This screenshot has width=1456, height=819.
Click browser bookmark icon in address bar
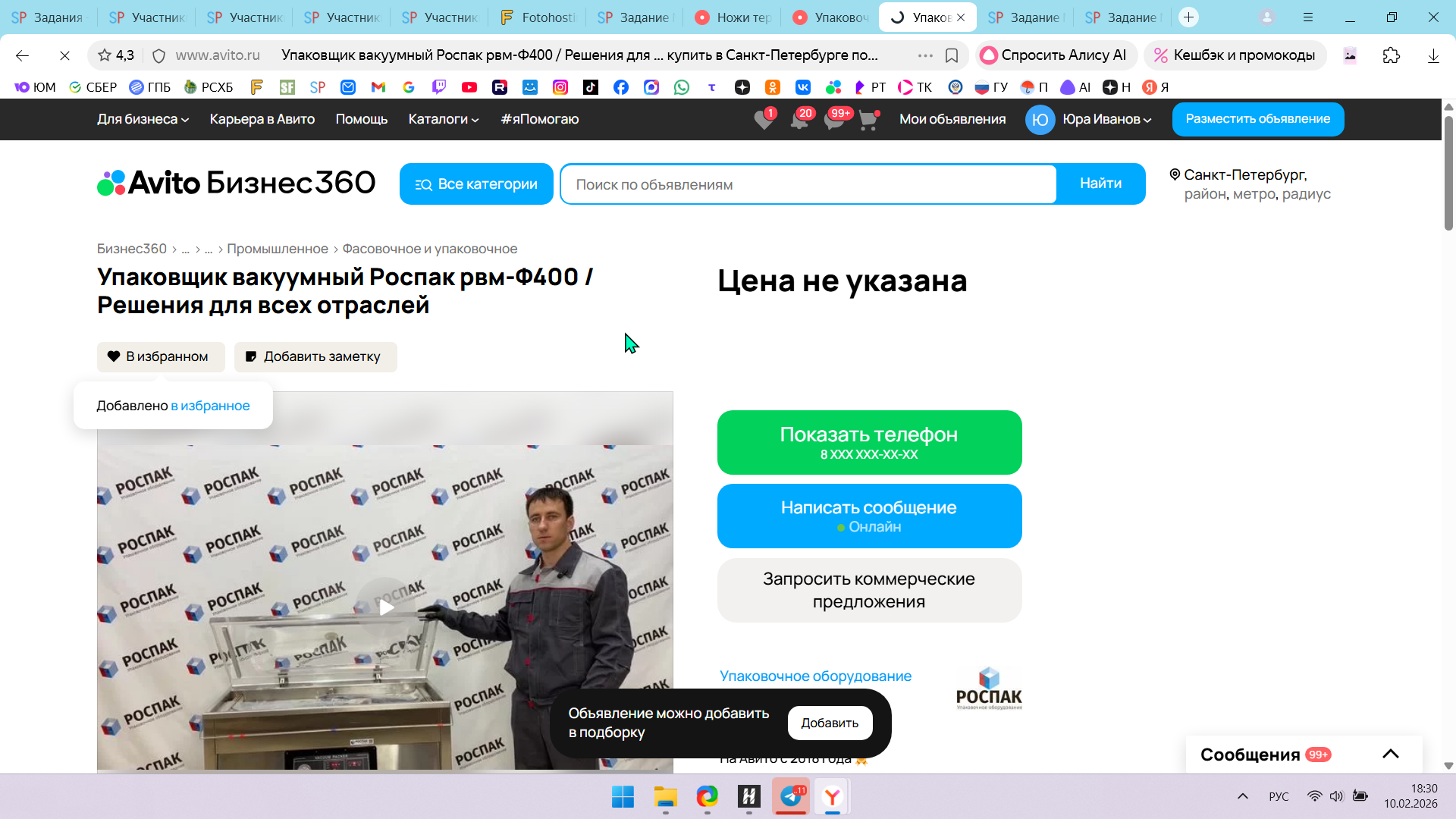tap(952, 55)
